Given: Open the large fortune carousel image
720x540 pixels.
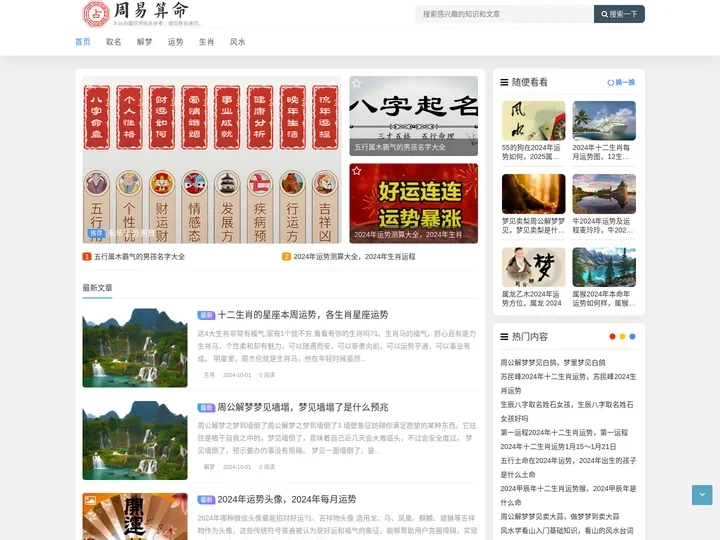Looking at the screenshot, I should coord(212,159).
